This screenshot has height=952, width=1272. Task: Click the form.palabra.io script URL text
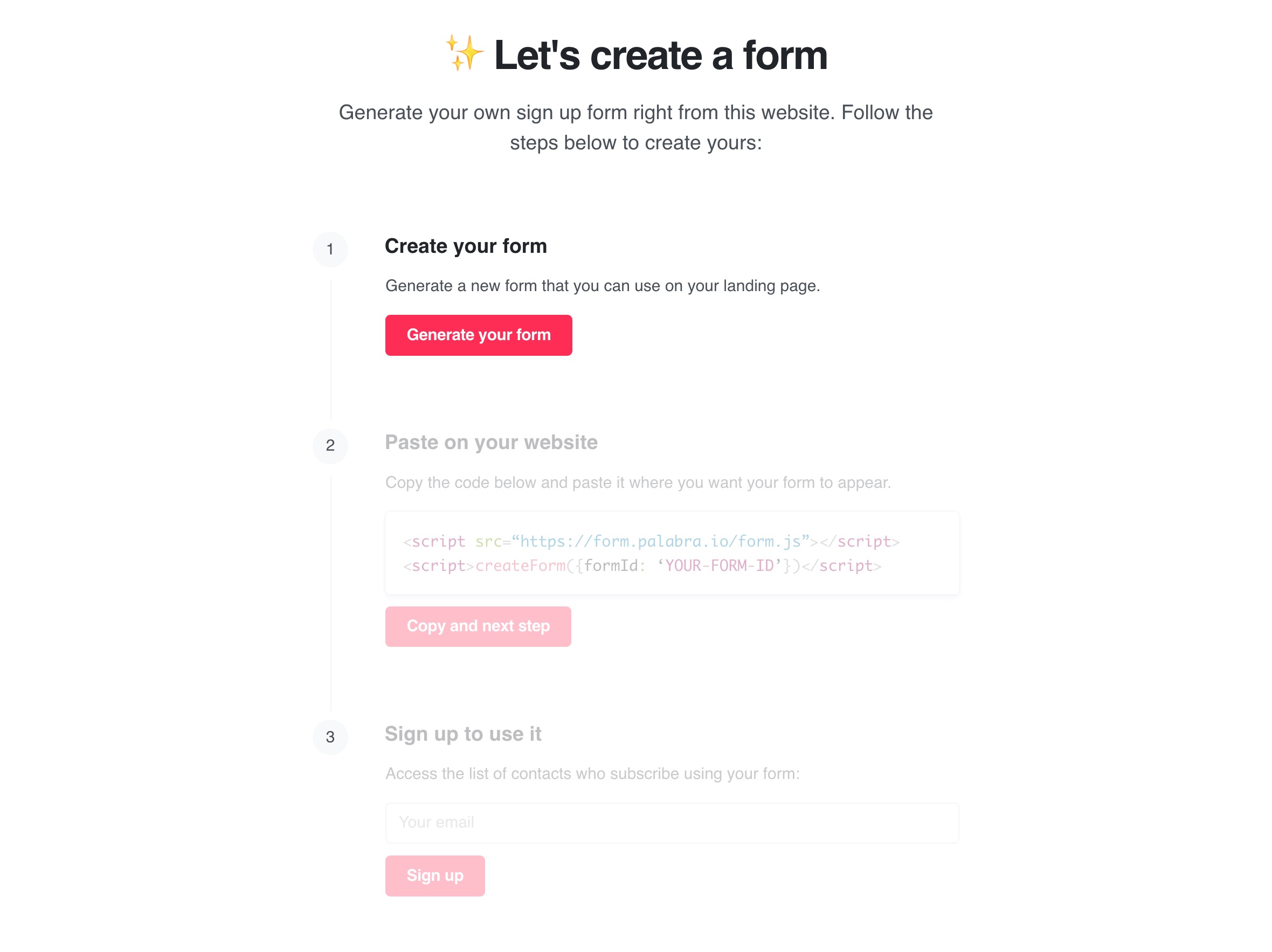[660, 541]
